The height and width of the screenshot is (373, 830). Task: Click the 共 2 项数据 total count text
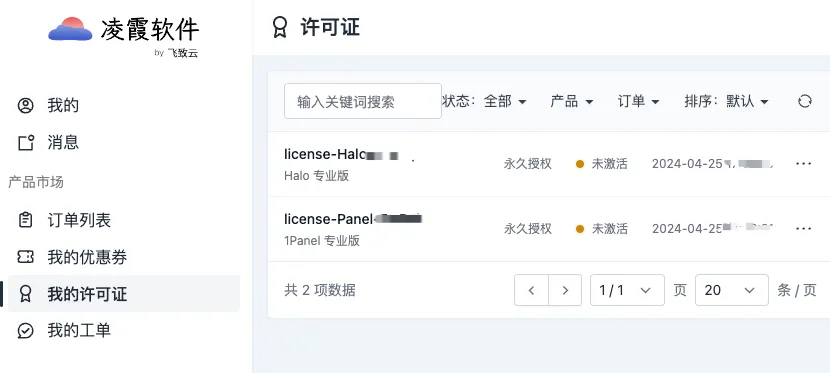pos(320,290)
